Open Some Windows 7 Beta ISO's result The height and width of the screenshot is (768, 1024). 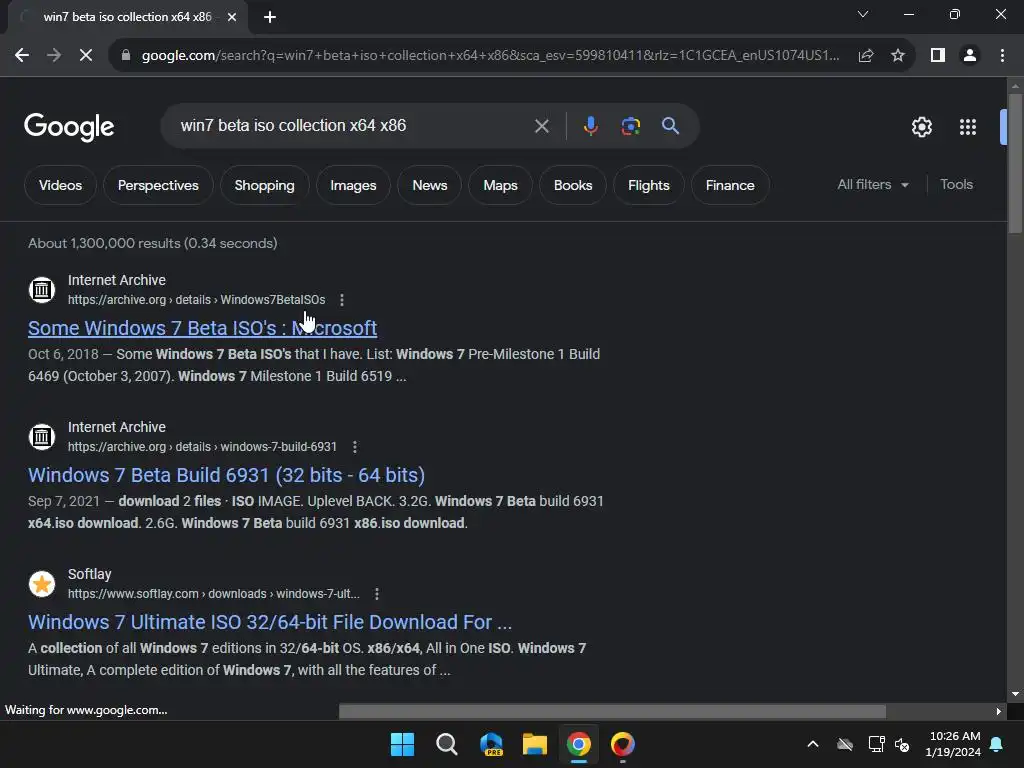point(202,328)
